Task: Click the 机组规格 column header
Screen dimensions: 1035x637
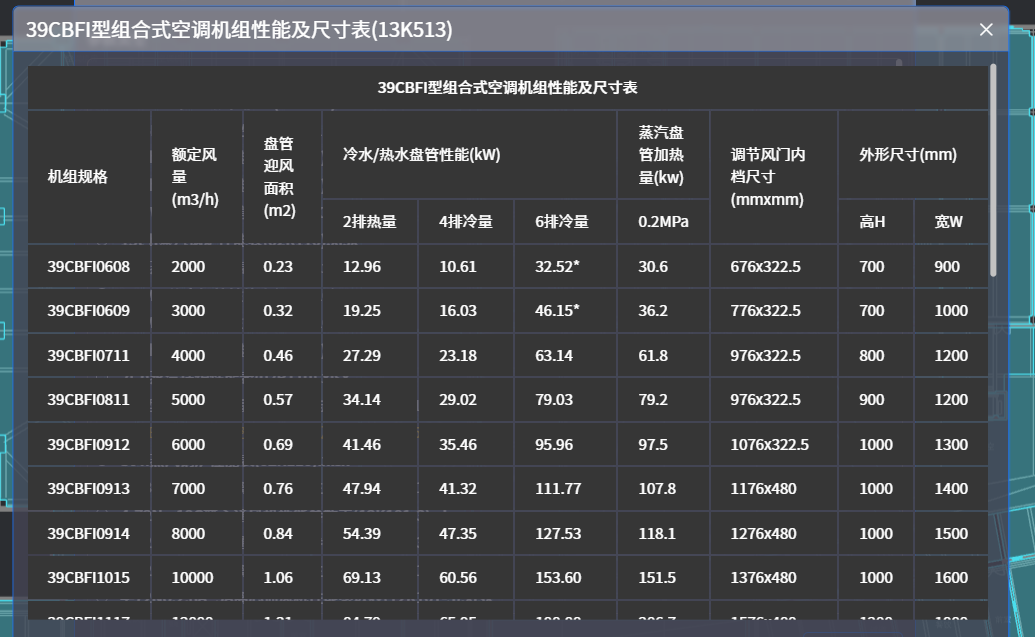Action: 78,177
